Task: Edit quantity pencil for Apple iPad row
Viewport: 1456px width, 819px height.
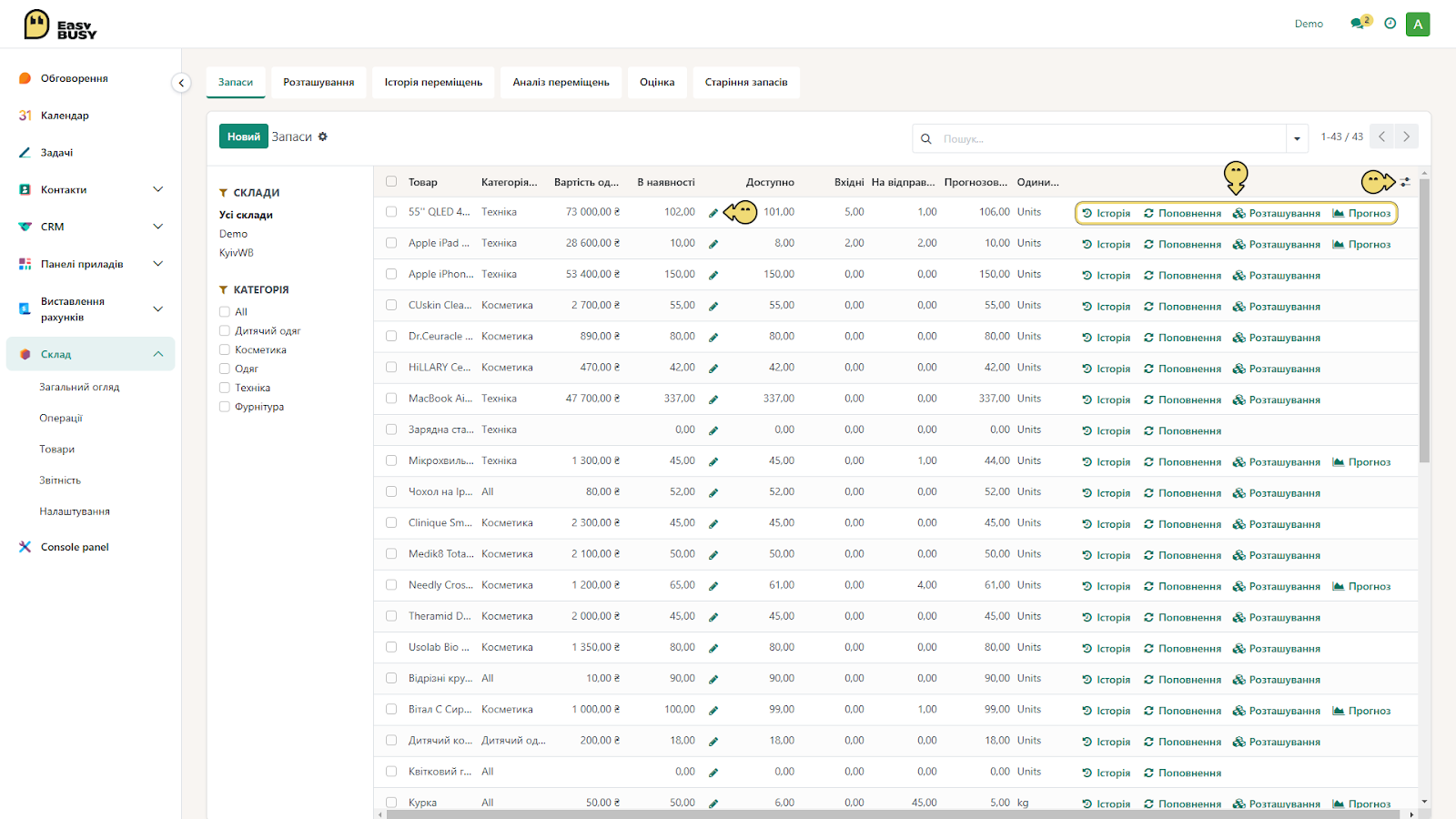Action: (x=713, y=244)
